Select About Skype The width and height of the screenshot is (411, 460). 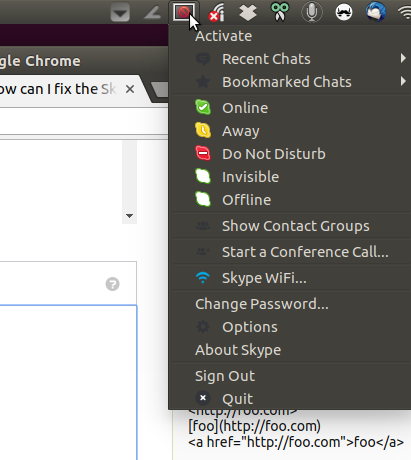pos(290,350)
